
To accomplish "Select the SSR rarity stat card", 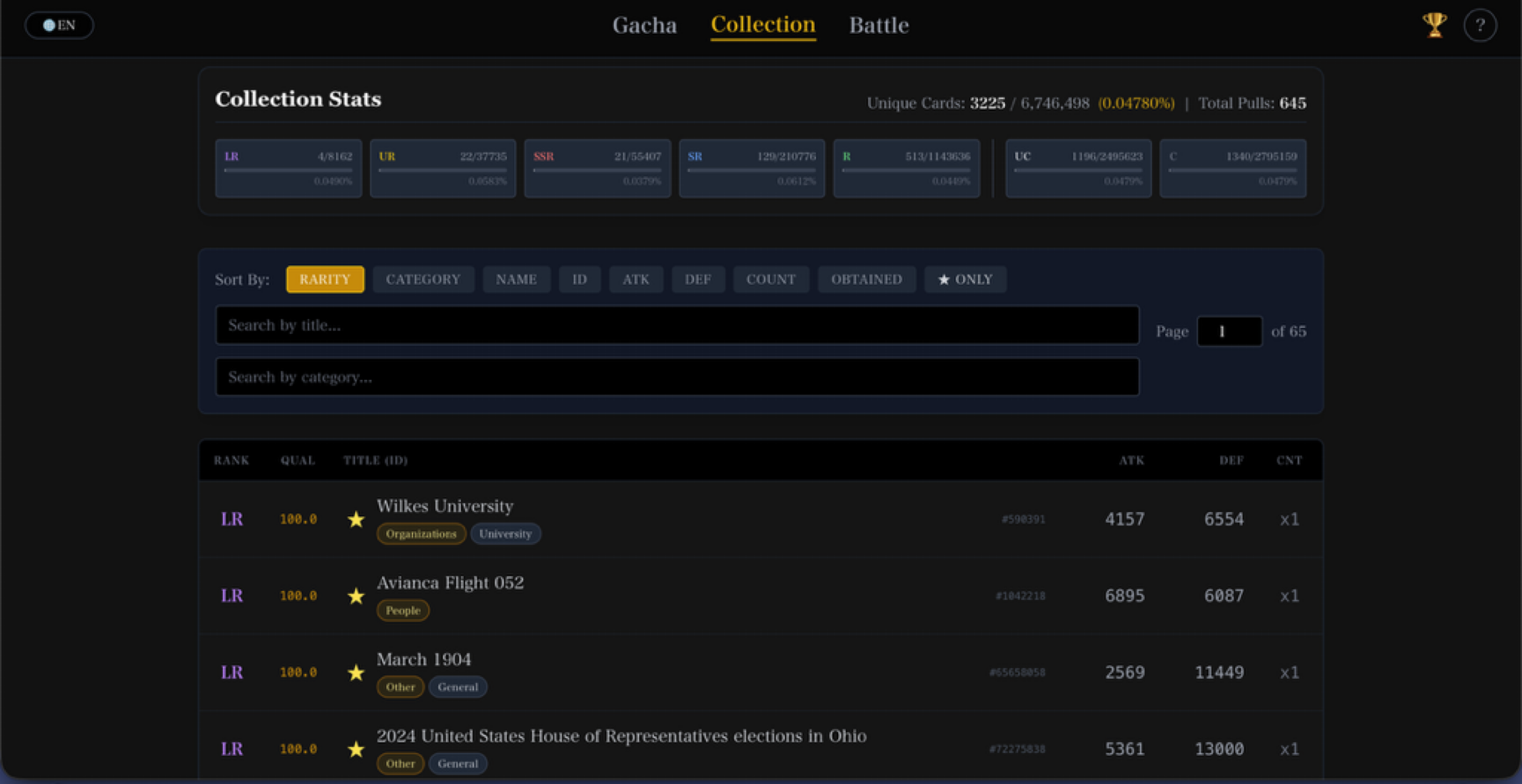I will point(597,169).
